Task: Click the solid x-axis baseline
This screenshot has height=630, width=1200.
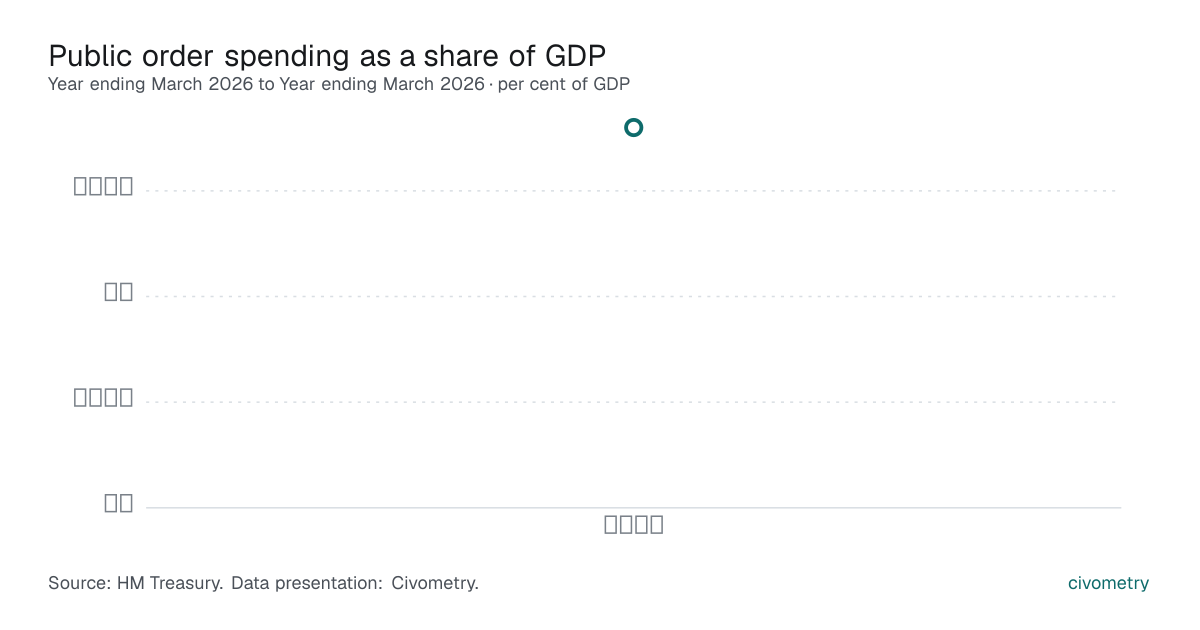Action: point(633,507)
